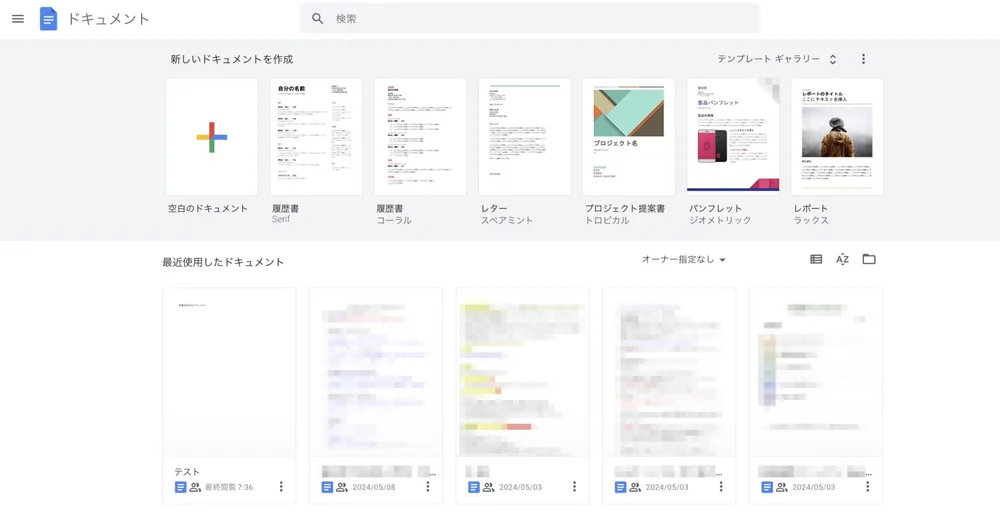Screen dimensions: 1000x515
Task: Create a 空白のドキュメント
Action: 212,136
